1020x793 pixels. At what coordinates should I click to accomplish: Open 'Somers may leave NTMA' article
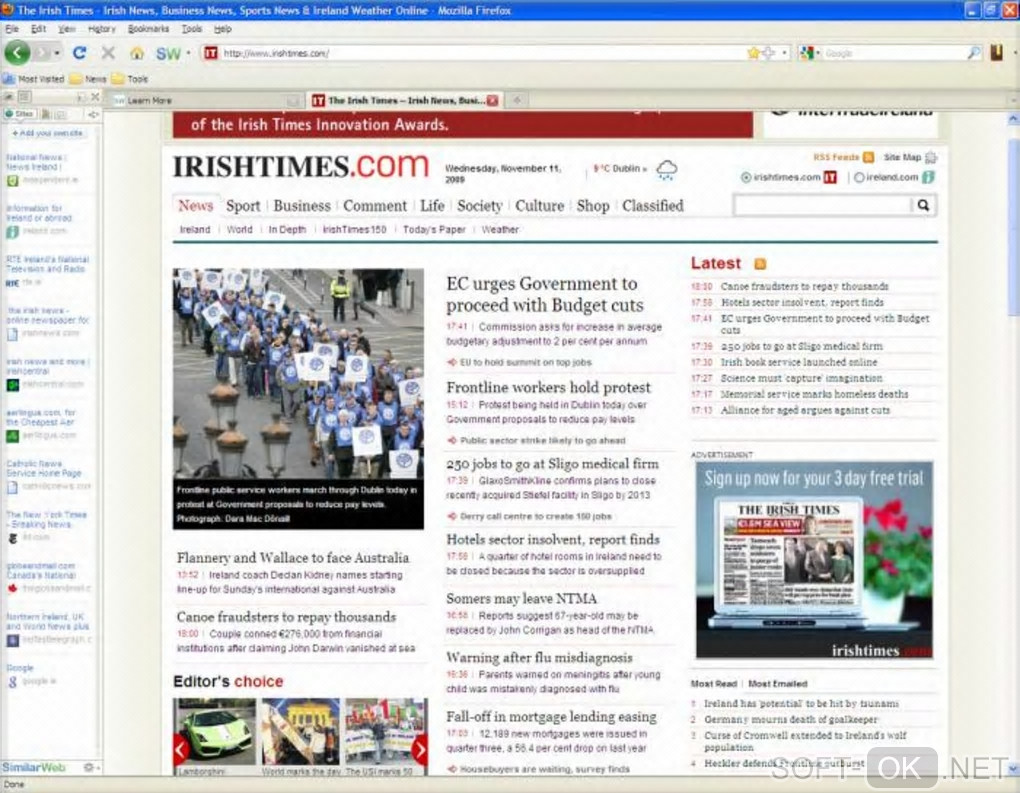coord(522,598)
